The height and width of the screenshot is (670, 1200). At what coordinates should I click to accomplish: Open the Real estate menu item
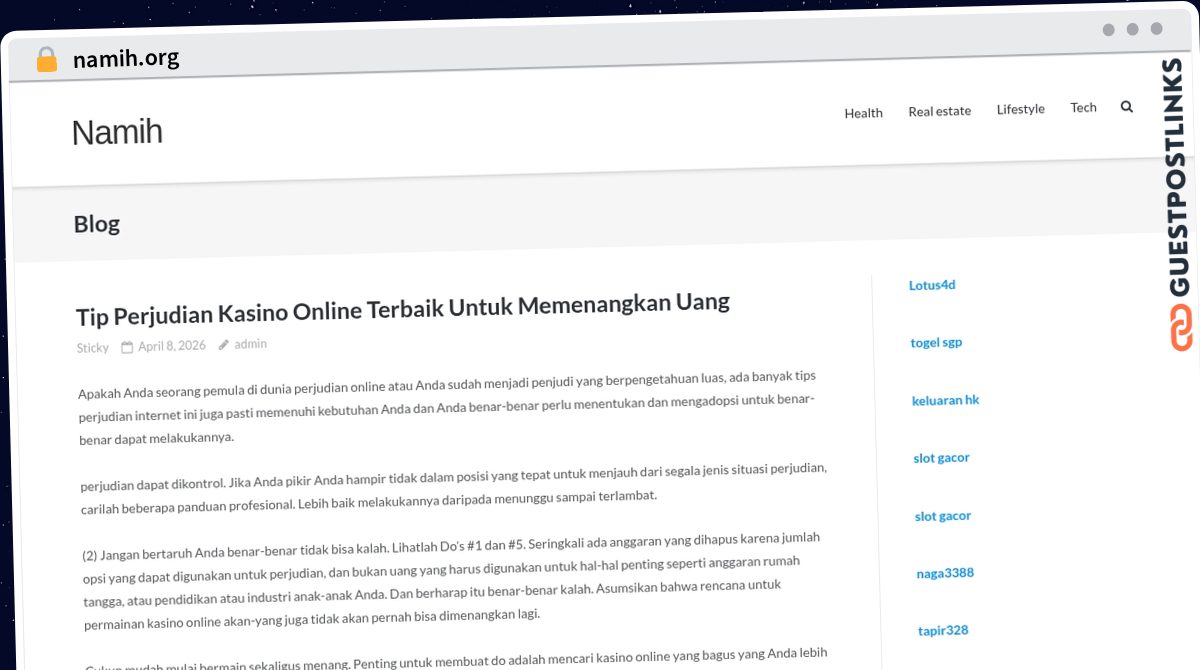939,111
